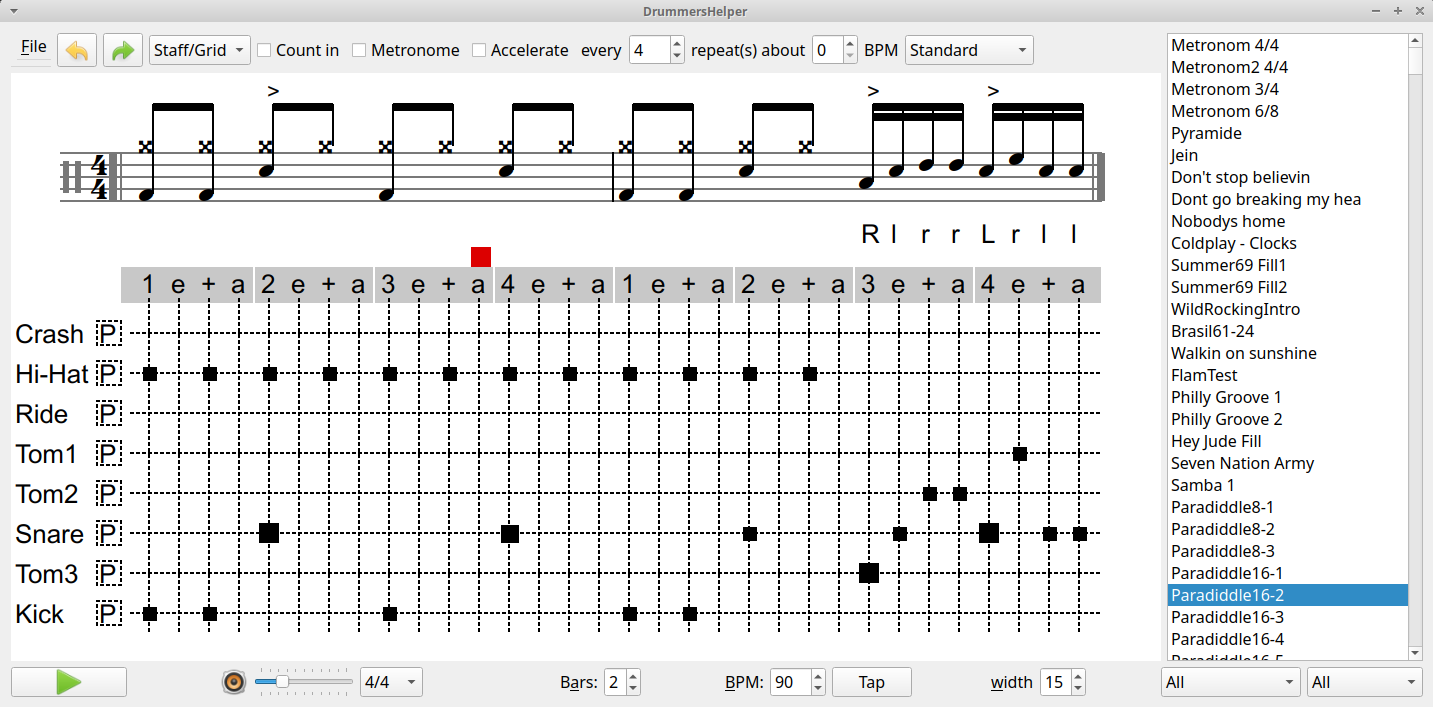Viewport: 1433px width, 707px height.
Task: Toggle the Metronome checkbox
Action: point(360,50)
